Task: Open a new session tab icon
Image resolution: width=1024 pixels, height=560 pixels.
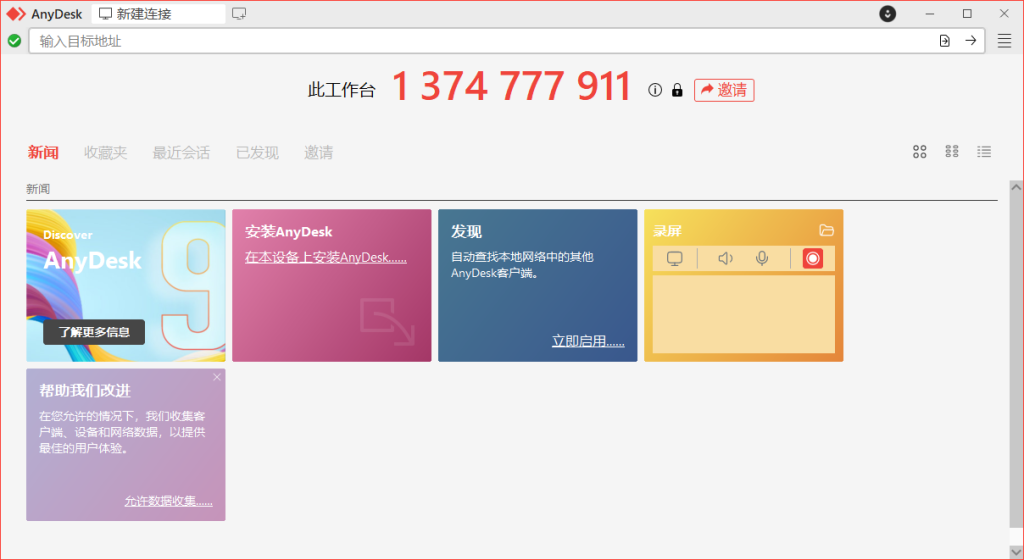Action: (x=239, y=14)
